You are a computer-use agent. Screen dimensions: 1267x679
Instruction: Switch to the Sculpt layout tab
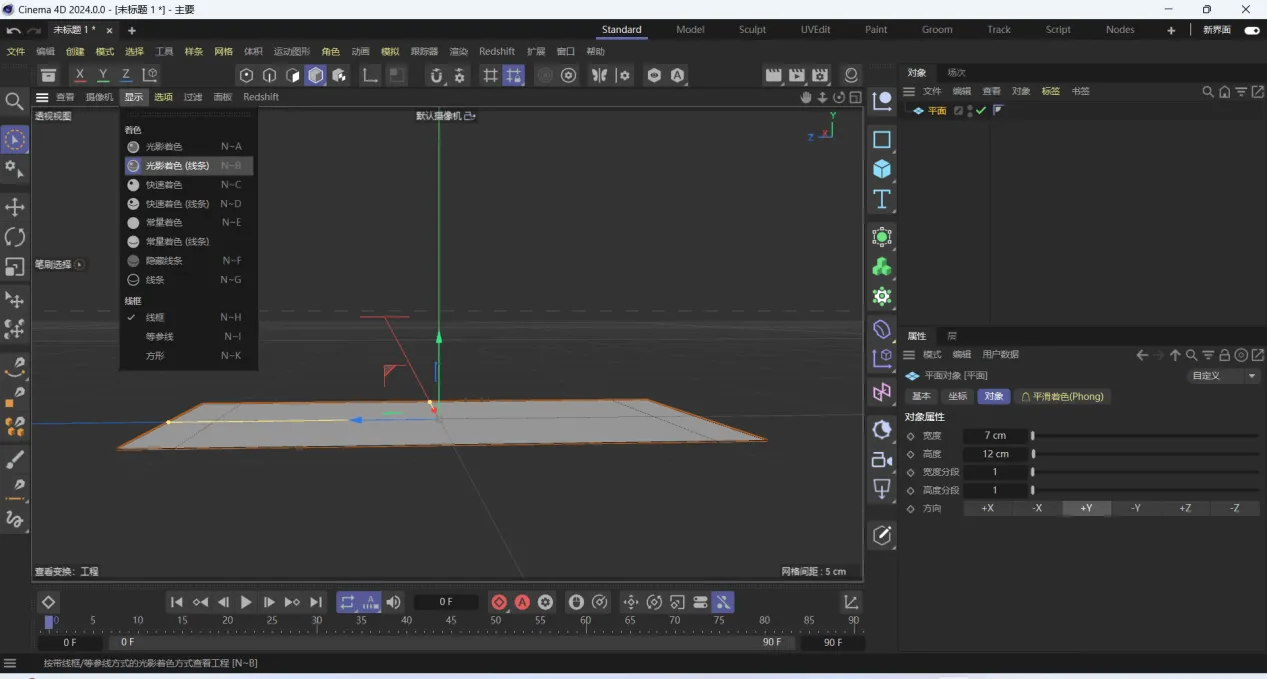(x=752, y=30)
